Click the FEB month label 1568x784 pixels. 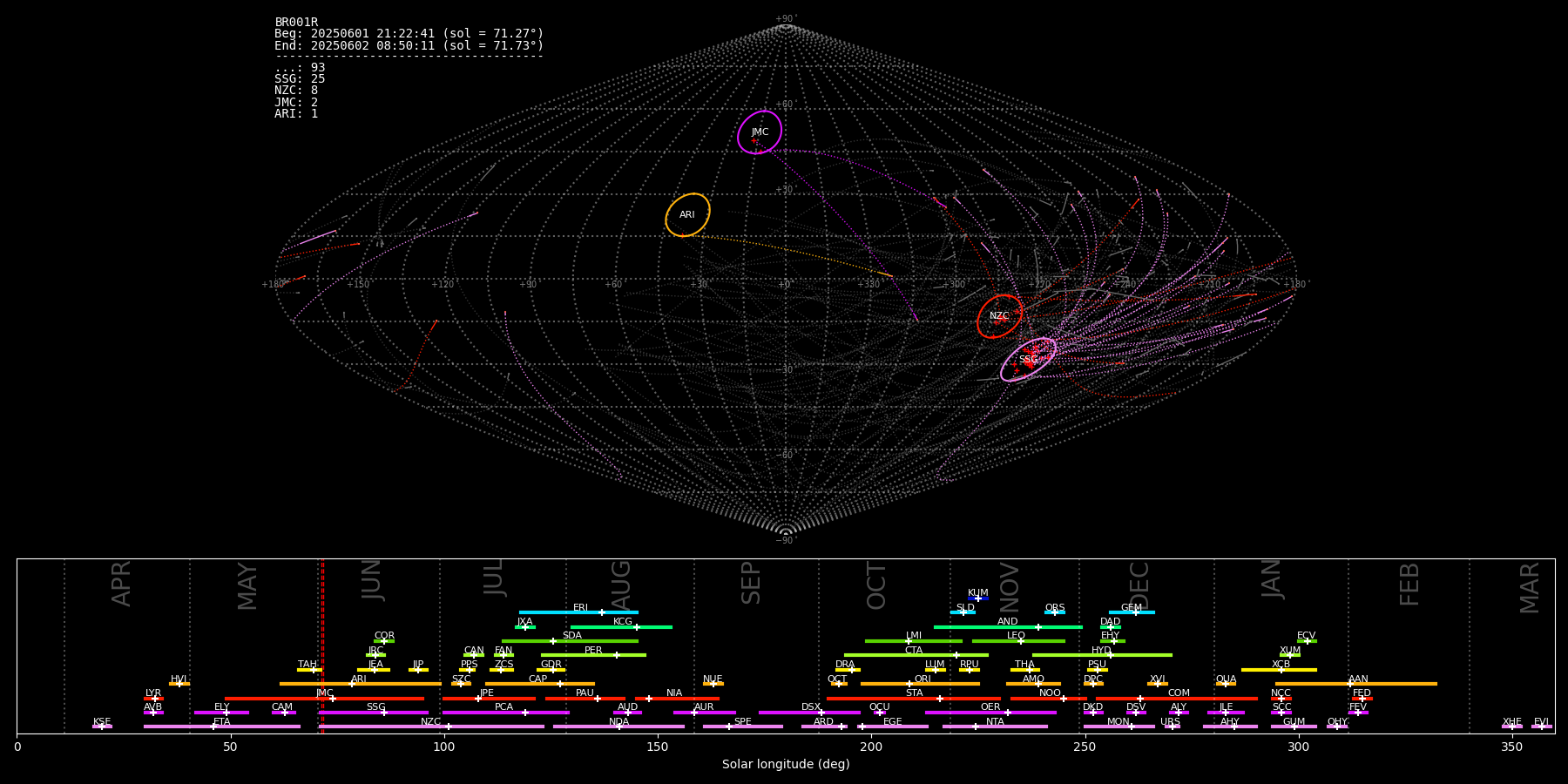[1409, 584]
